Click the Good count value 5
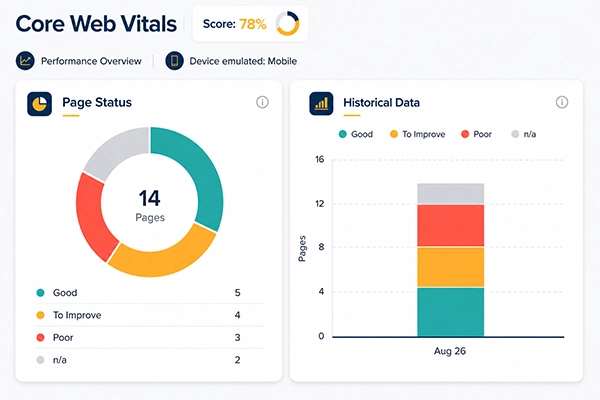600x400 pixels. (237, 293)
